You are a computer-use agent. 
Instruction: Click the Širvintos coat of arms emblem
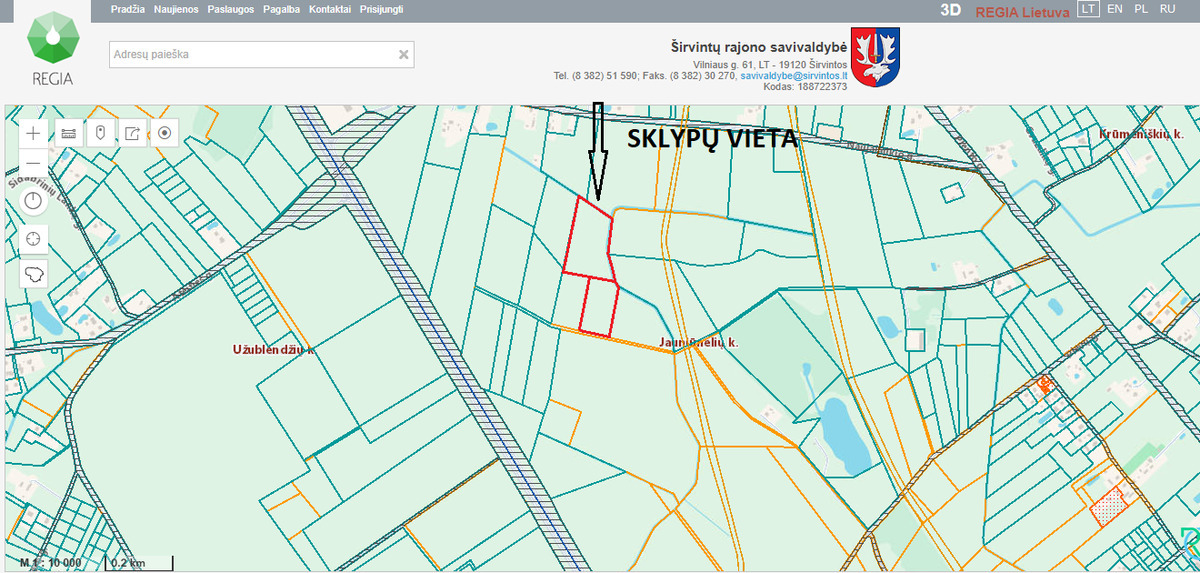(877, 59)
